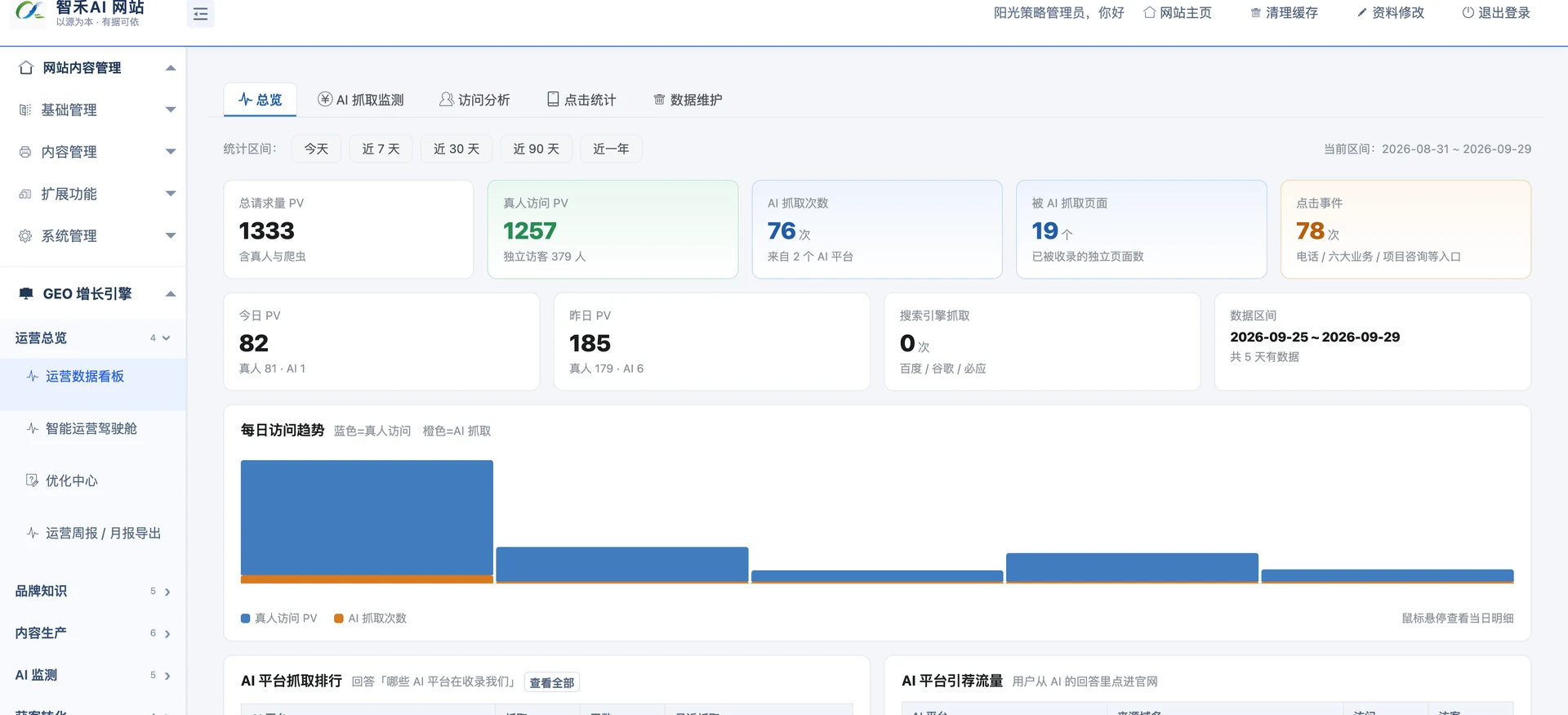Collapse the 网站内容管理 section arrow
This screenshot has height=715, width=1568.
coord(171,68)
